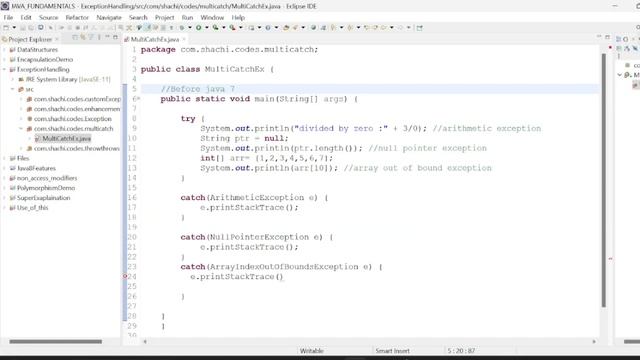Select the Java8Features project
Viewport: 640px width, 360px height.
point(36,168)
